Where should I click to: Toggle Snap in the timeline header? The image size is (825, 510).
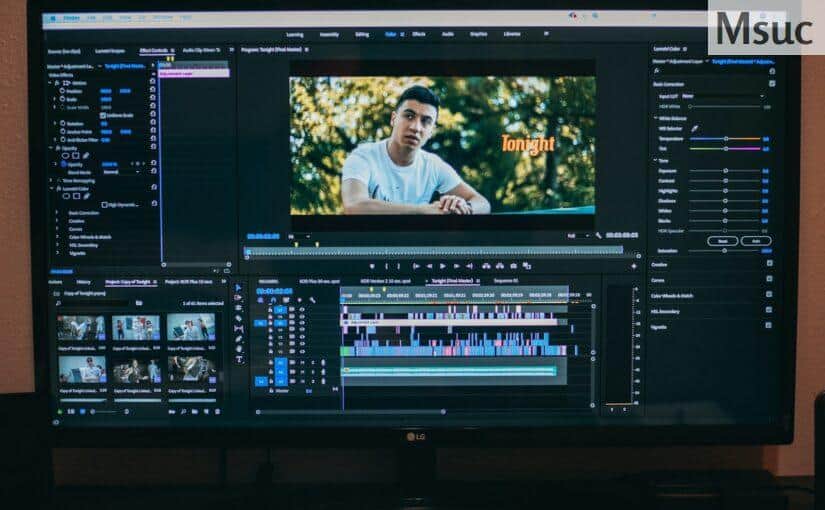pyautogui.click(x=273, y=300)
